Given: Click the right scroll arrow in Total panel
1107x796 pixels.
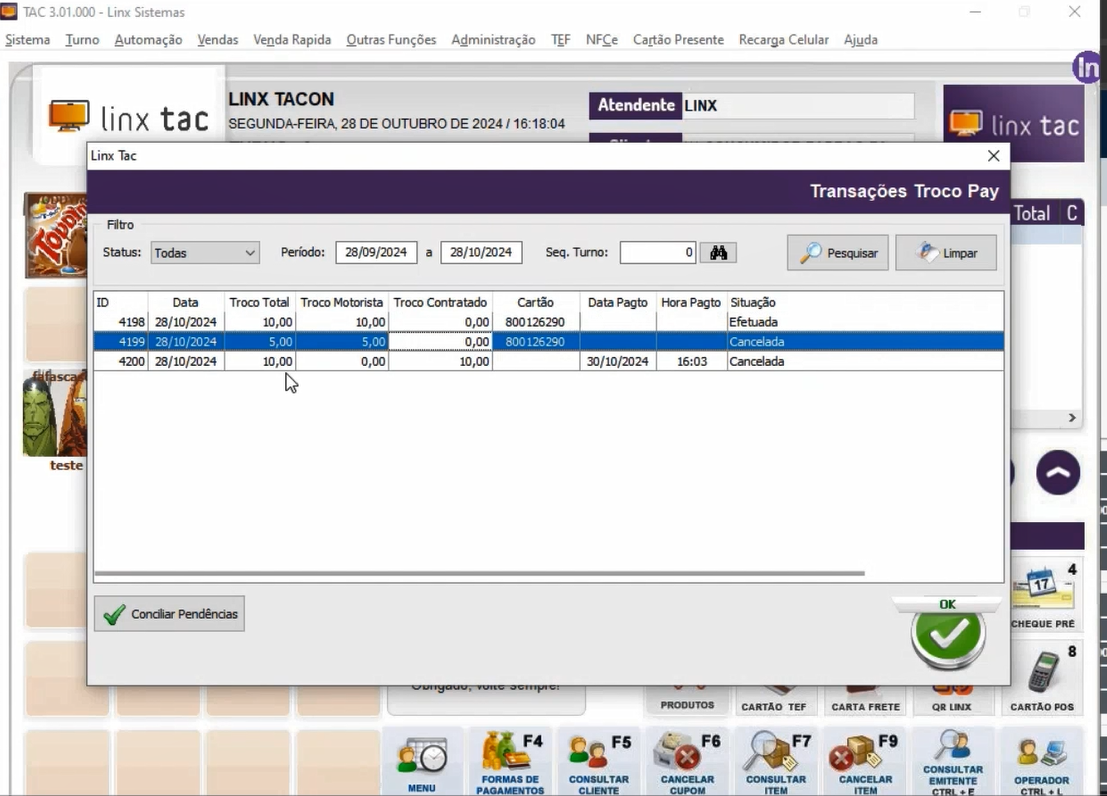Looking at the screenshot, I should coord(1072,418).
